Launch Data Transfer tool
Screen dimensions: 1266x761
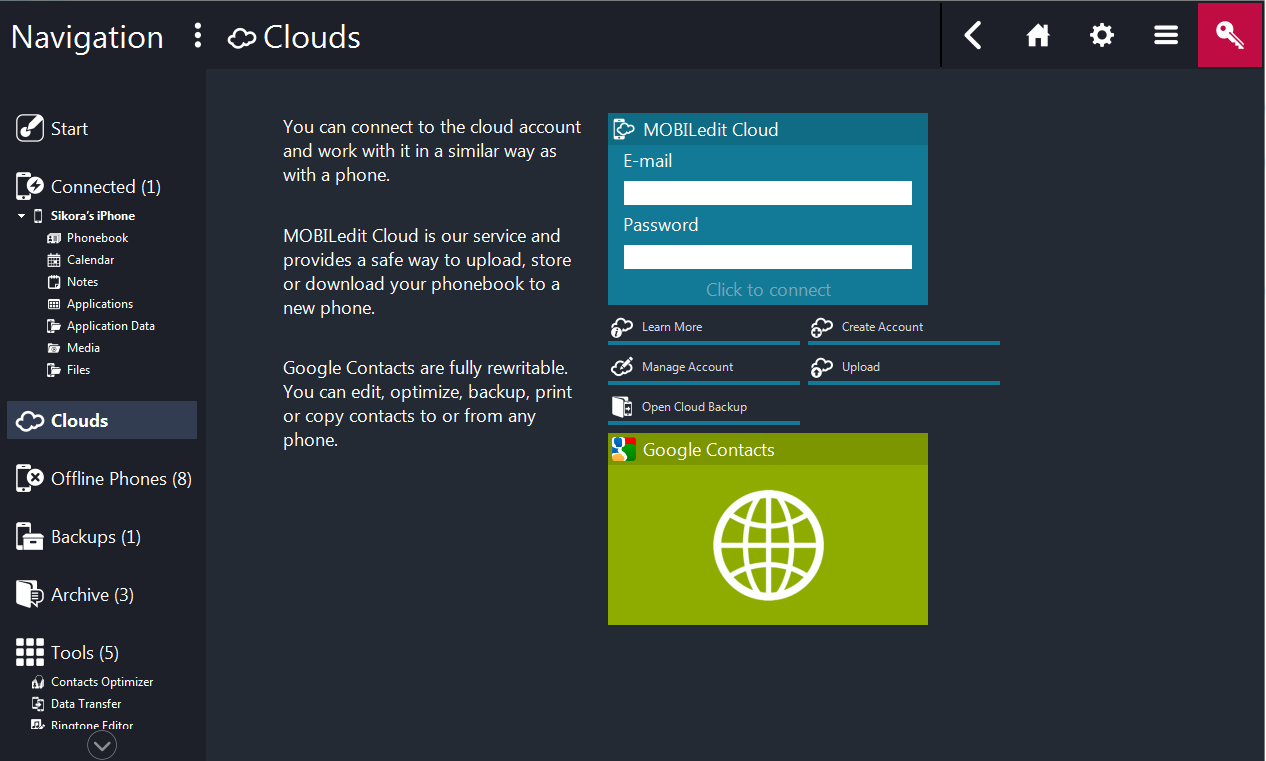pyautogui.click(x=86, y=704)
